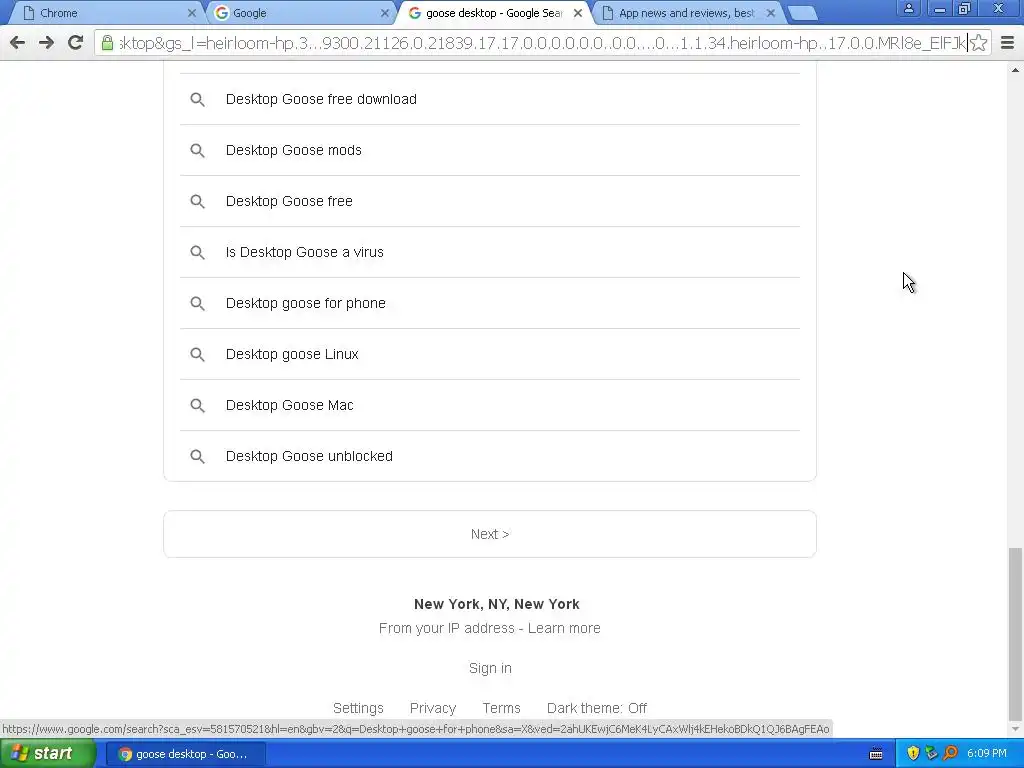Go to Next results page
This screenshot has height=768, width=1024.
[x=490, y=534]
